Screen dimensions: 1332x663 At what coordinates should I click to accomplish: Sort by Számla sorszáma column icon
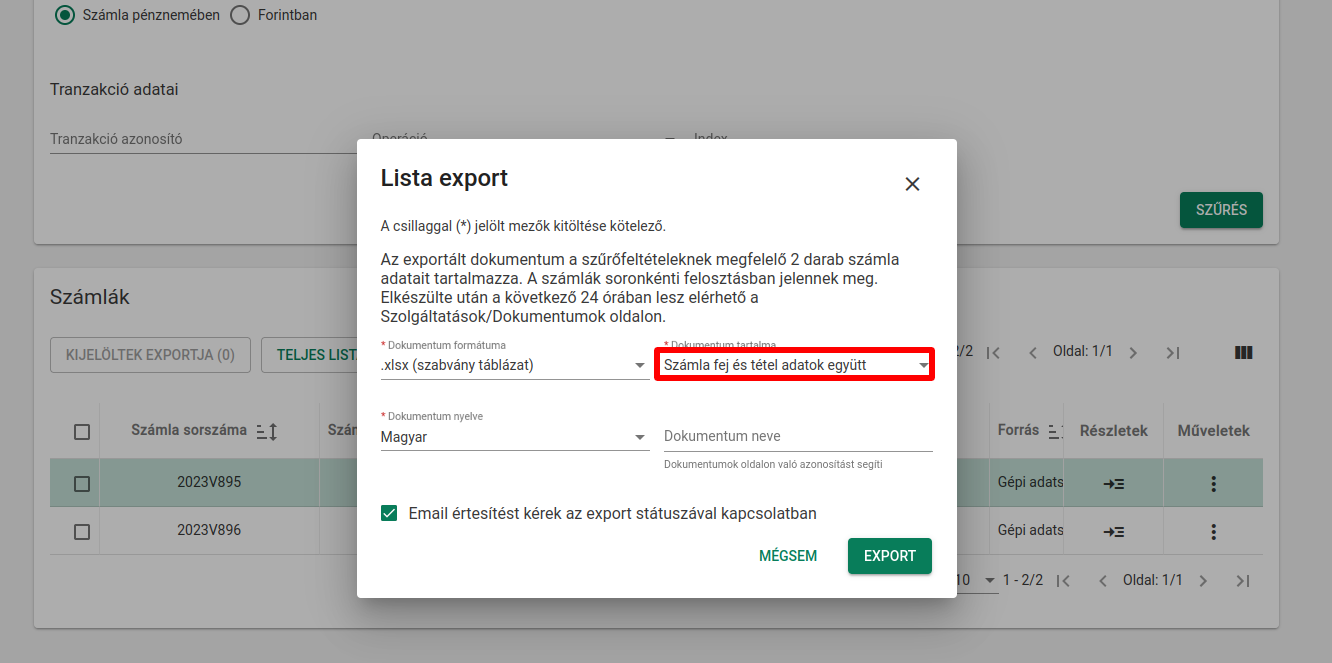[x=266, y=431]
